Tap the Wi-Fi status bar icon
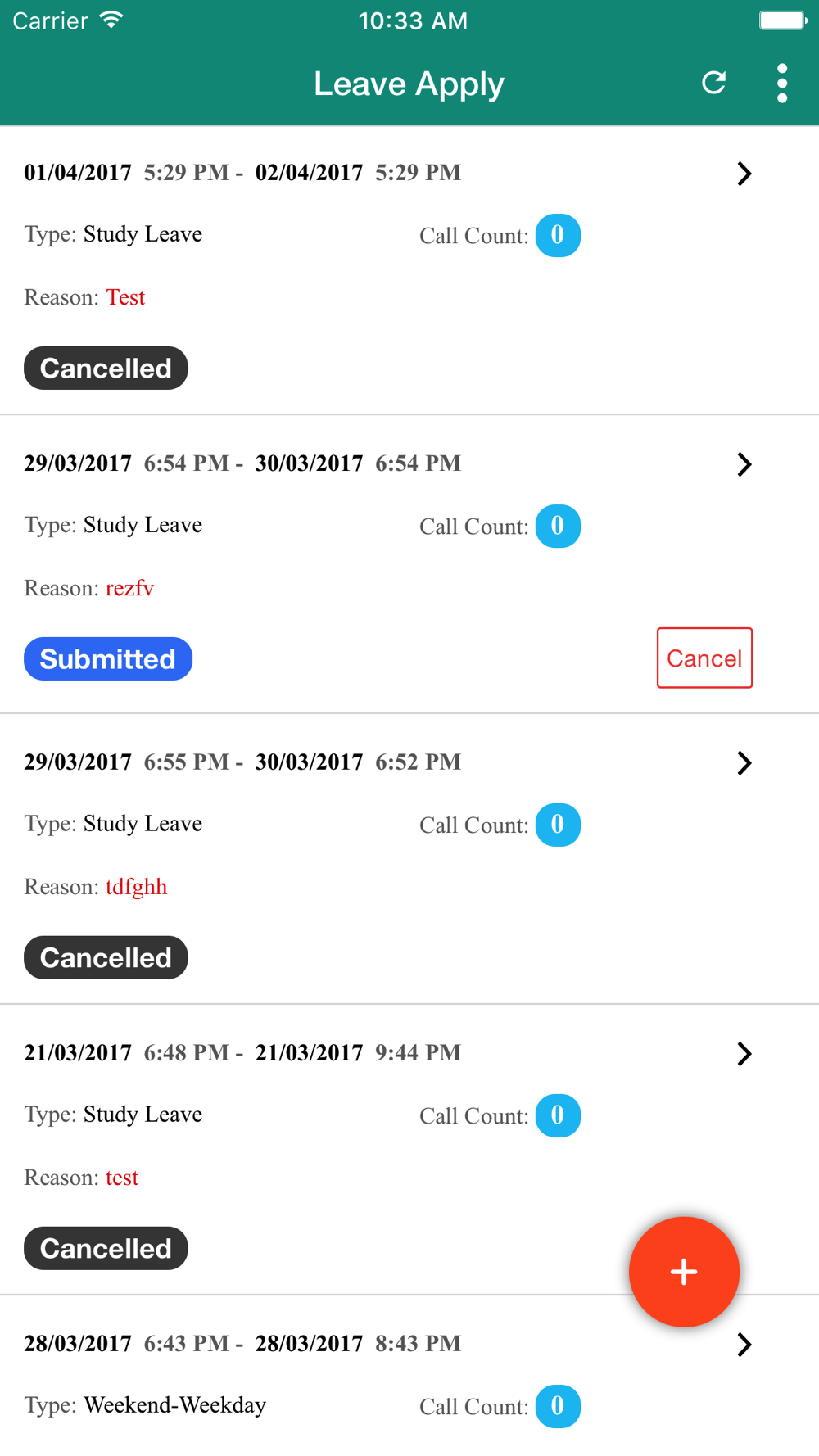Screen dimensions: 819x1456 click(x=111, y=20)
